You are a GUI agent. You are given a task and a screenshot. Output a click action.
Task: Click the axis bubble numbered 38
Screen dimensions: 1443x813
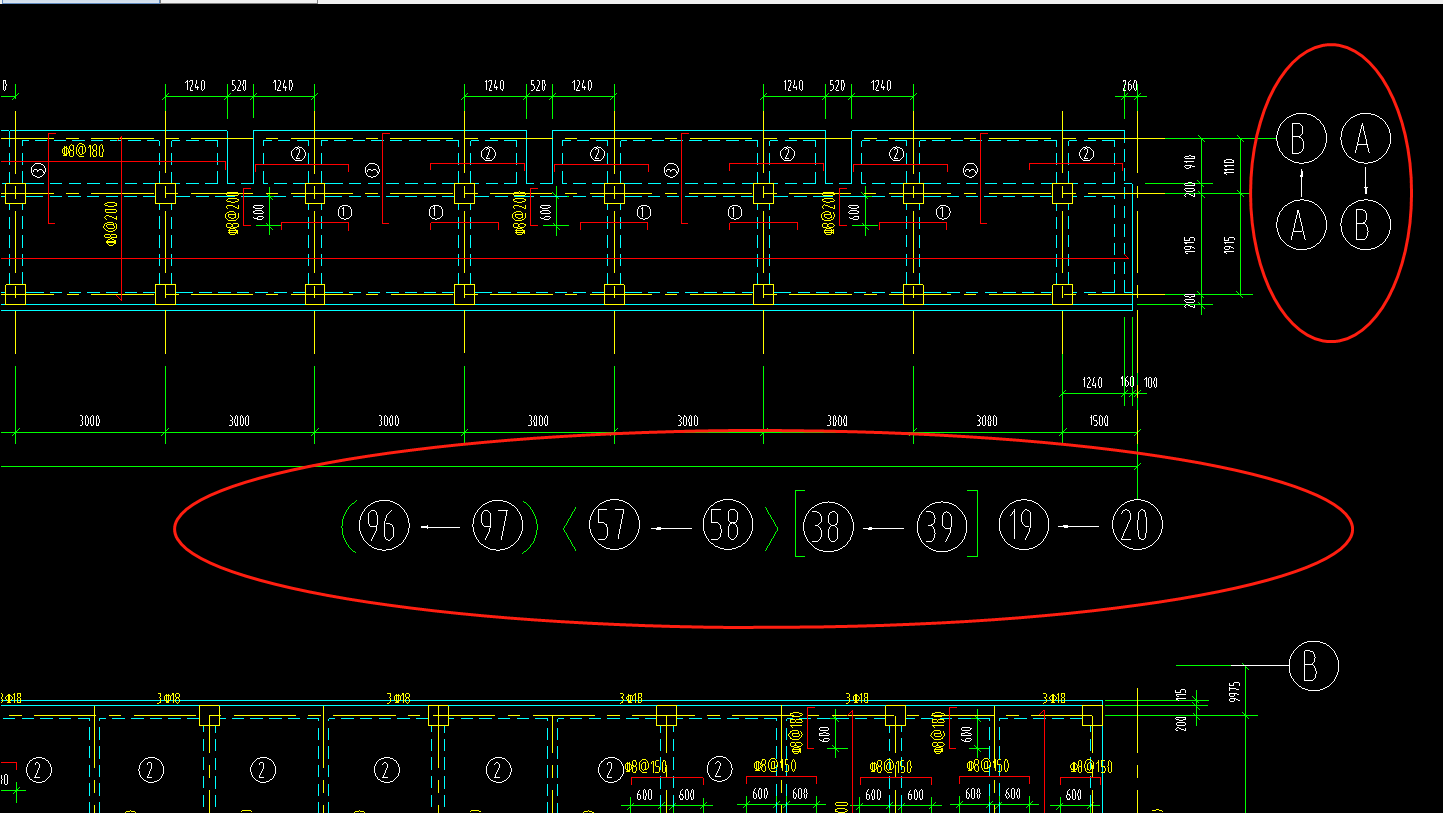[828, 526]
